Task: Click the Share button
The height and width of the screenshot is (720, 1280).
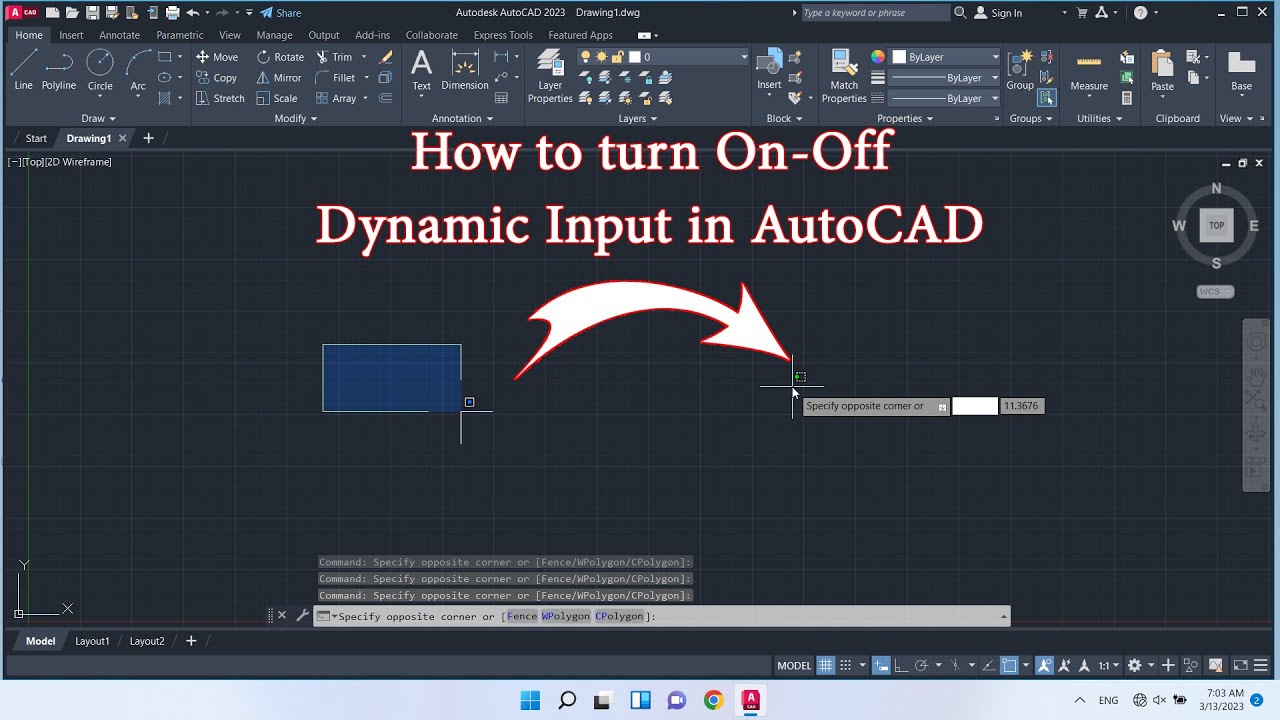Action: 280,13
